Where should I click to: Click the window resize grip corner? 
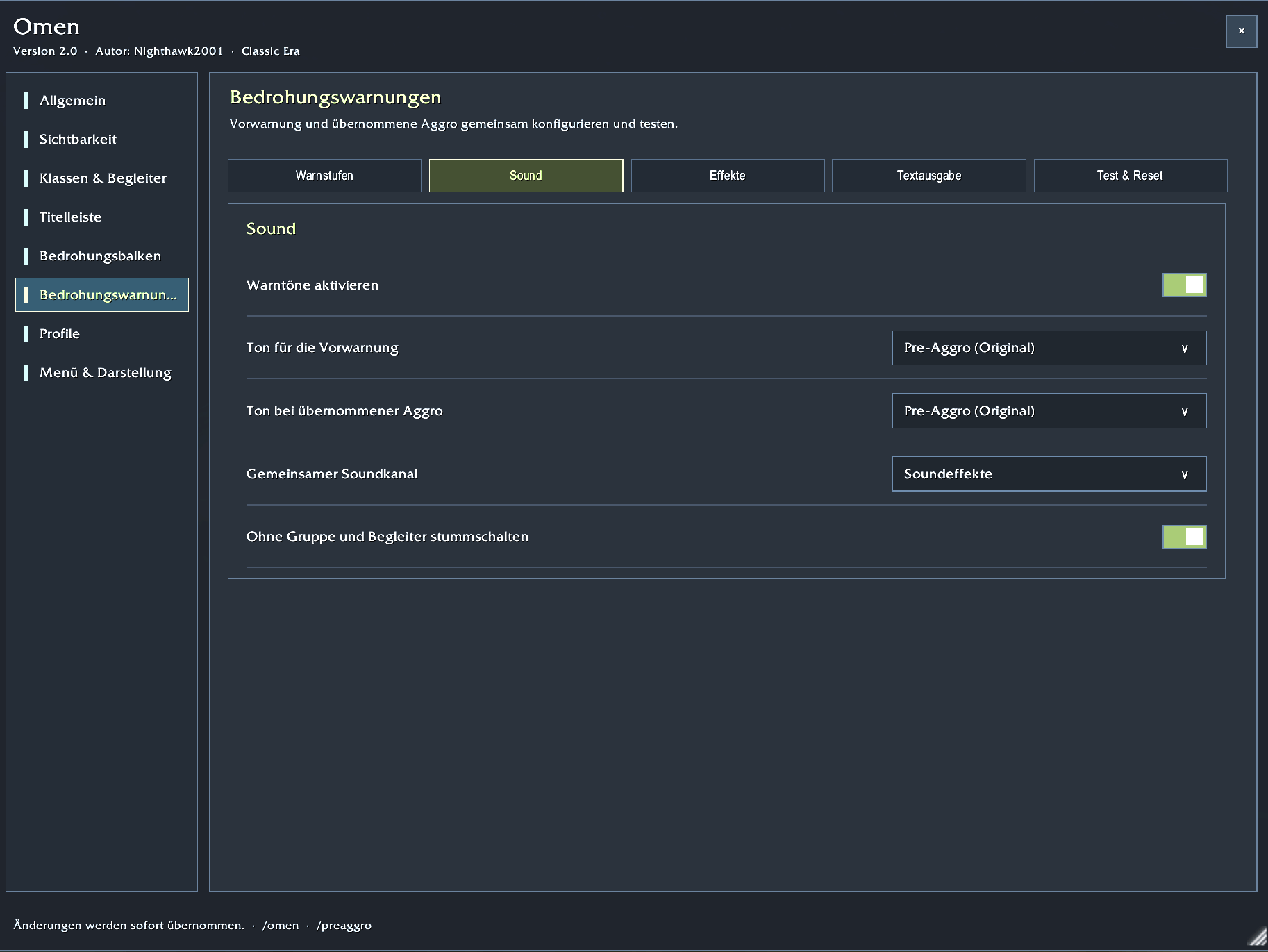[1258, 937]
